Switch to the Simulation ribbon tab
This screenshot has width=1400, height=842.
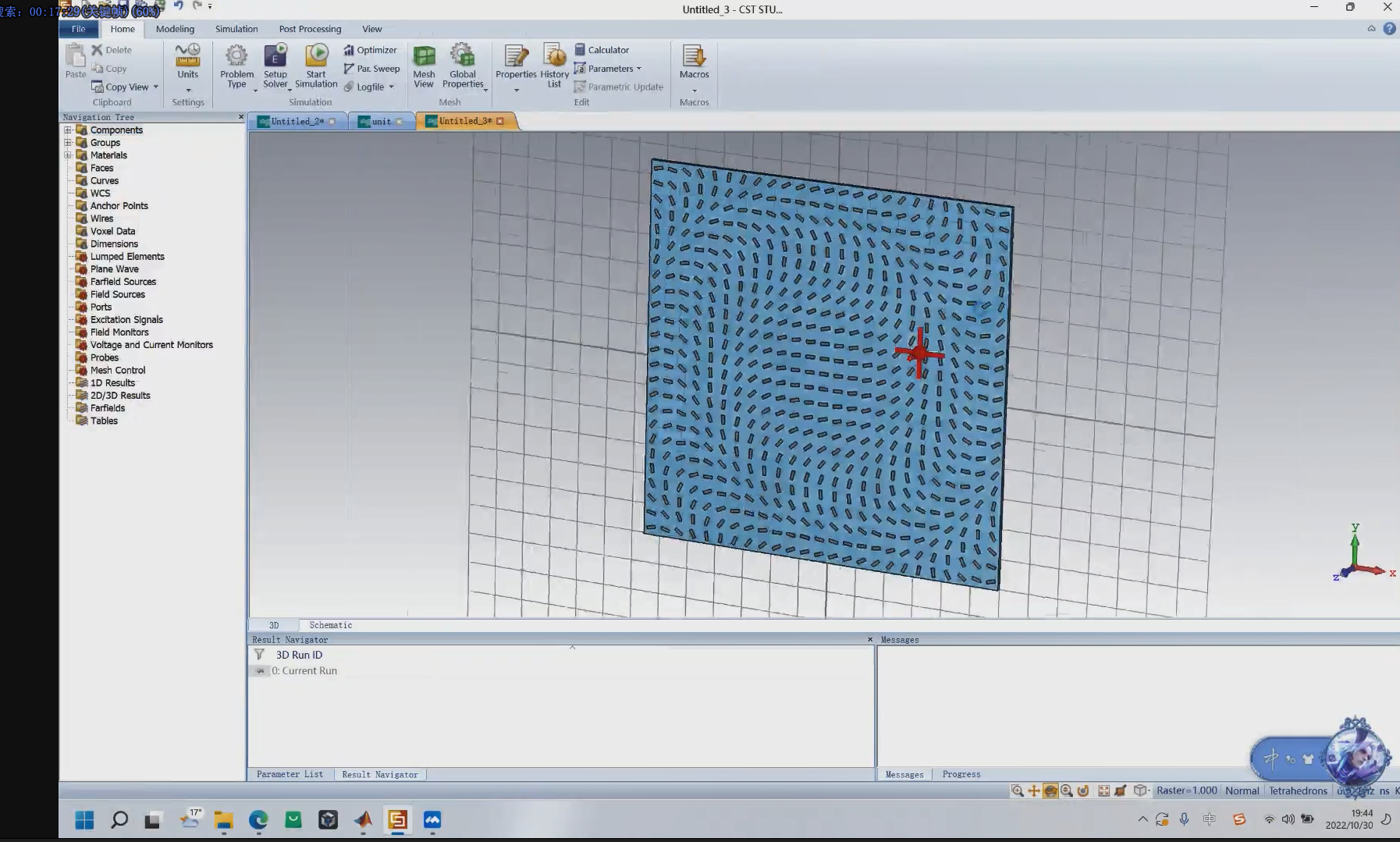pyautogui.click(x=236, y=29)
